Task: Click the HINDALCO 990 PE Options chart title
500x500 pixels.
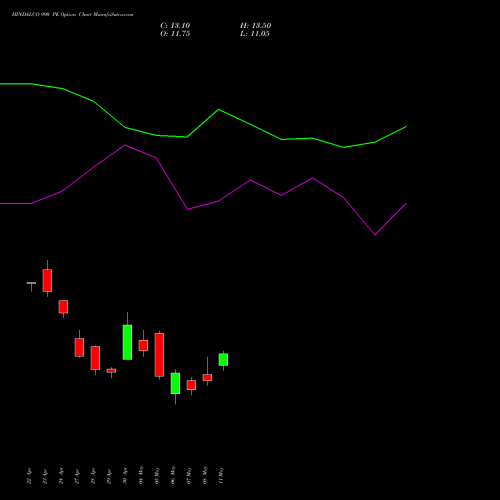Action: pos(72,15)
